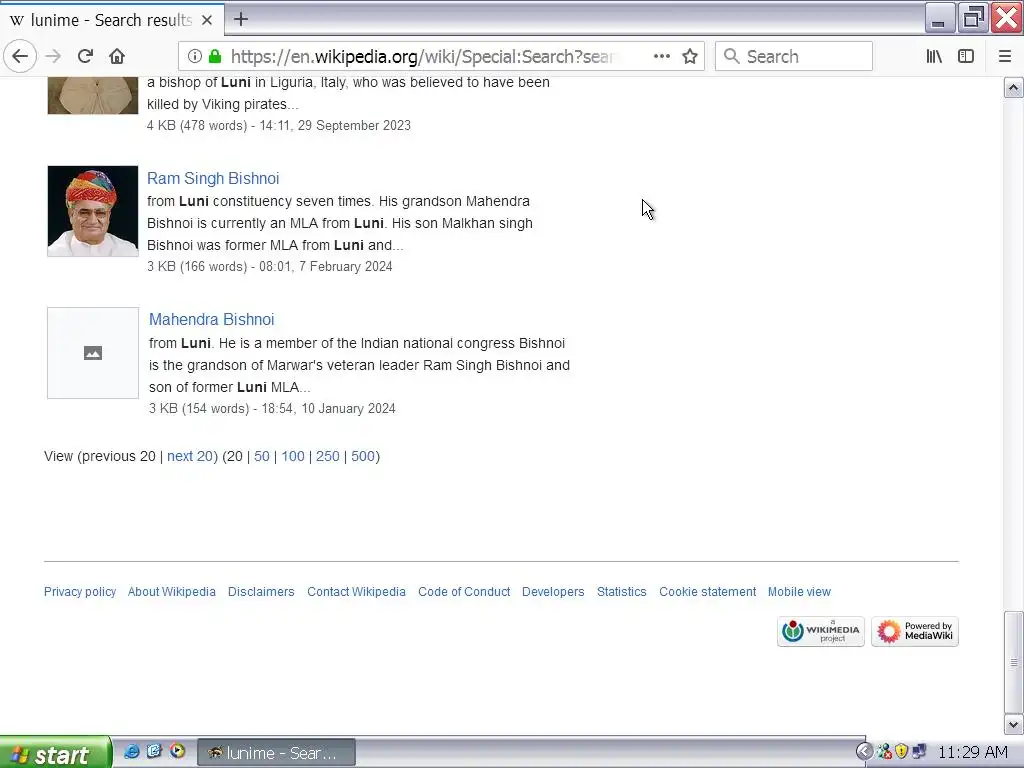Show 500 results per page

click(x=363, y=456)
